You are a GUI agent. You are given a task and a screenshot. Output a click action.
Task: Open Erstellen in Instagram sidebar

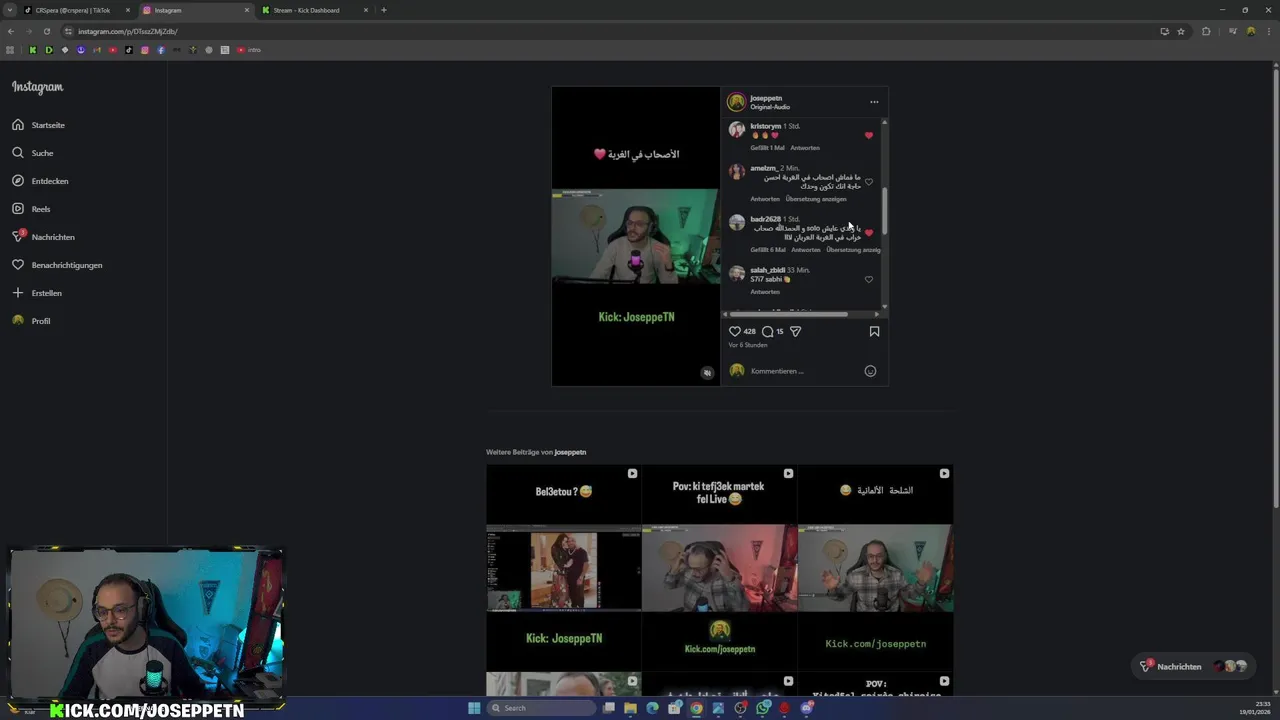point(38,293)
